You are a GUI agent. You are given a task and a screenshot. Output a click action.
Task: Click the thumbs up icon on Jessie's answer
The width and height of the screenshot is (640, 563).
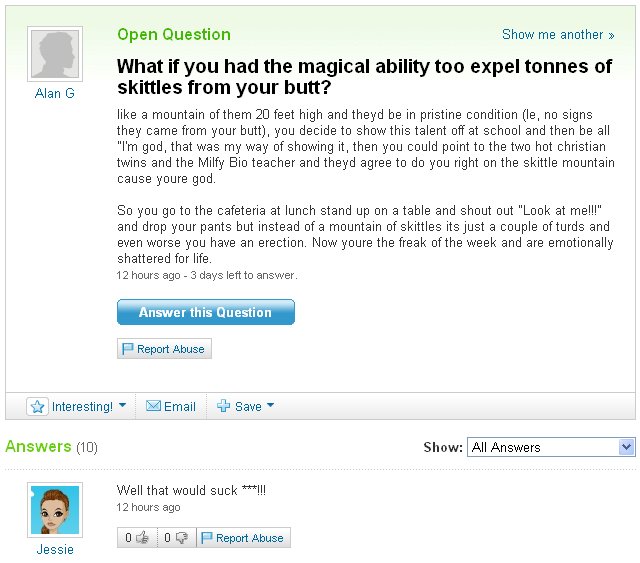coord(142,538)
